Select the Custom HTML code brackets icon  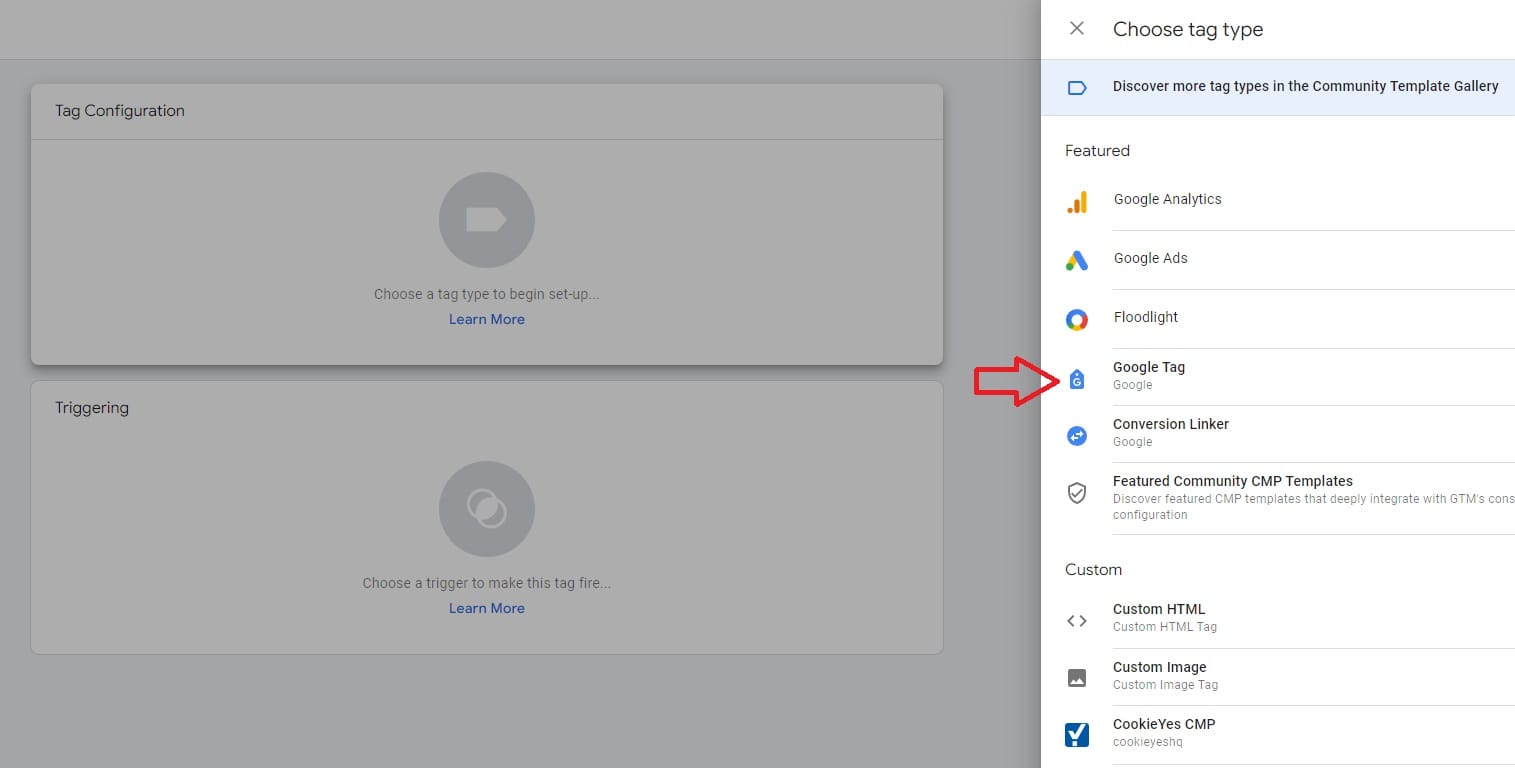point(1077,620)
